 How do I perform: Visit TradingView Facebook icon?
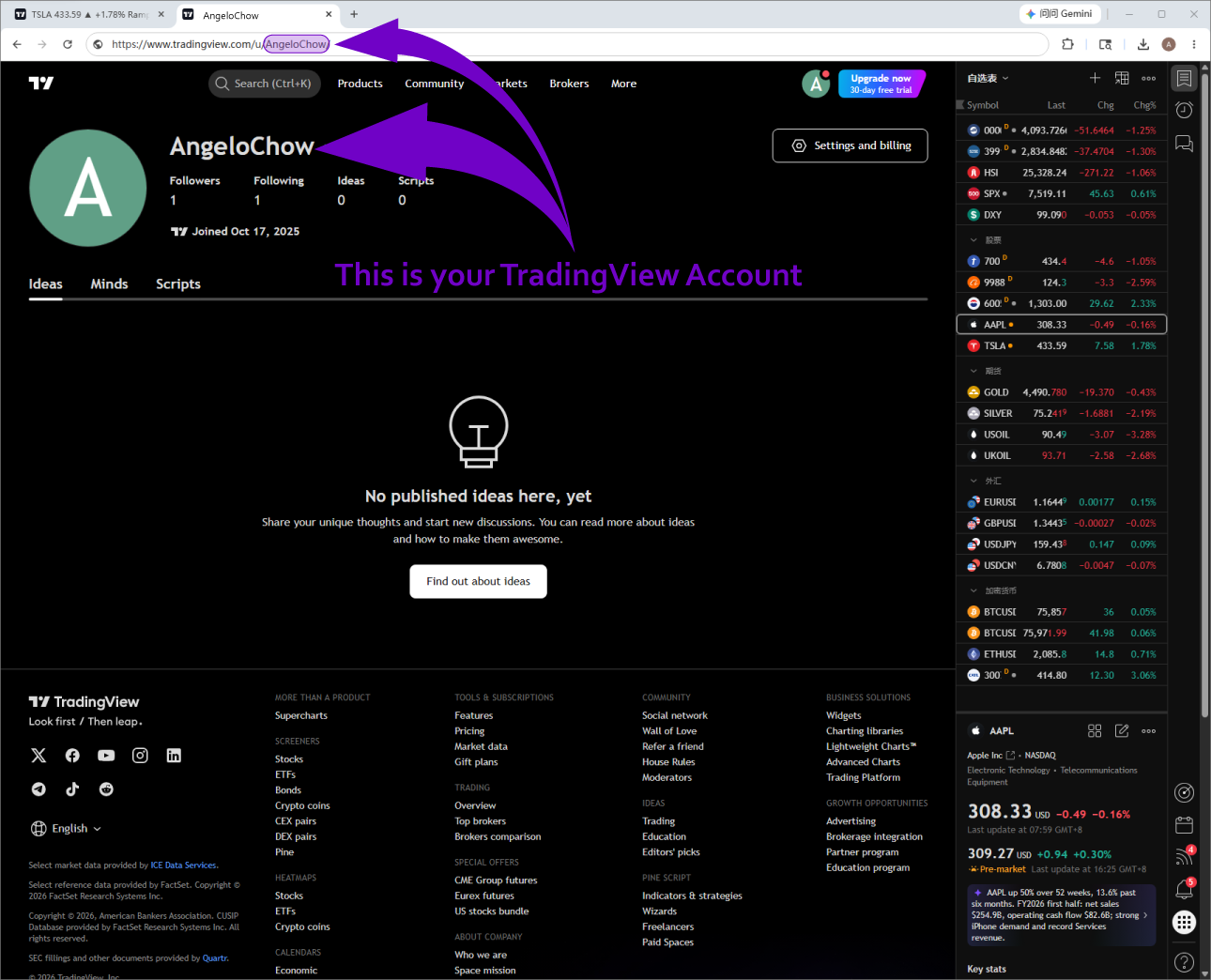click(x=72, y=756)
